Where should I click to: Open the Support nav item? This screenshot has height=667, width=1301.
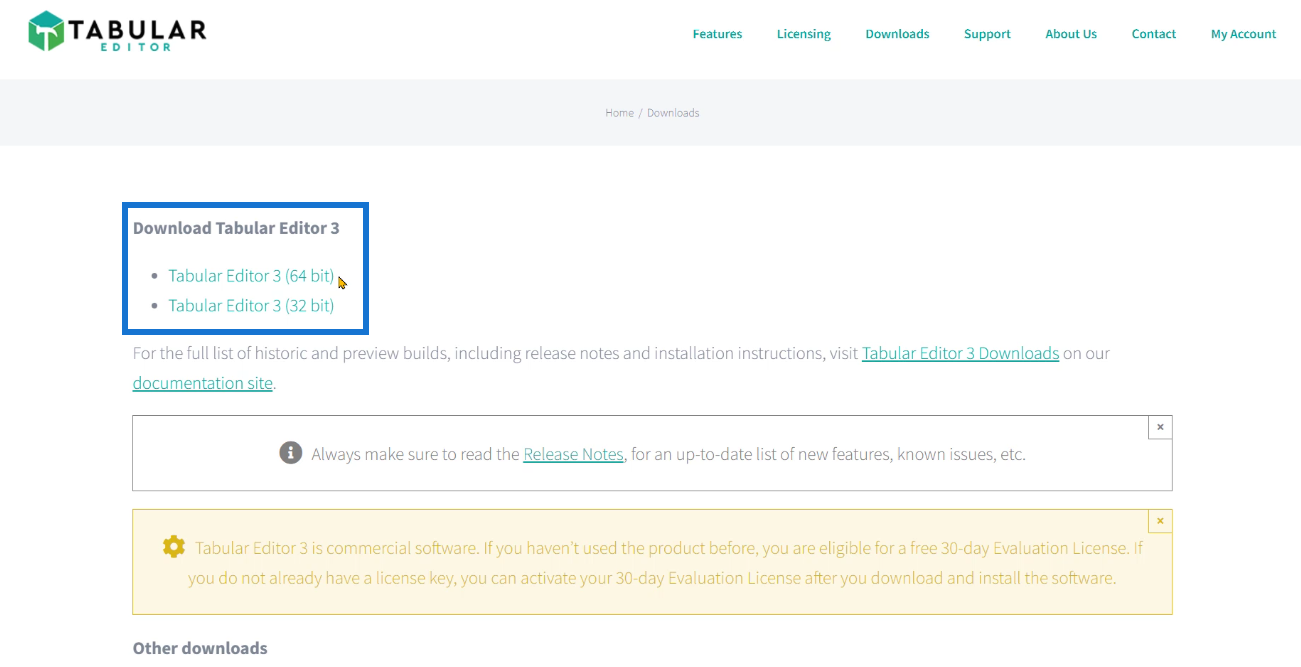click(987, 34)
